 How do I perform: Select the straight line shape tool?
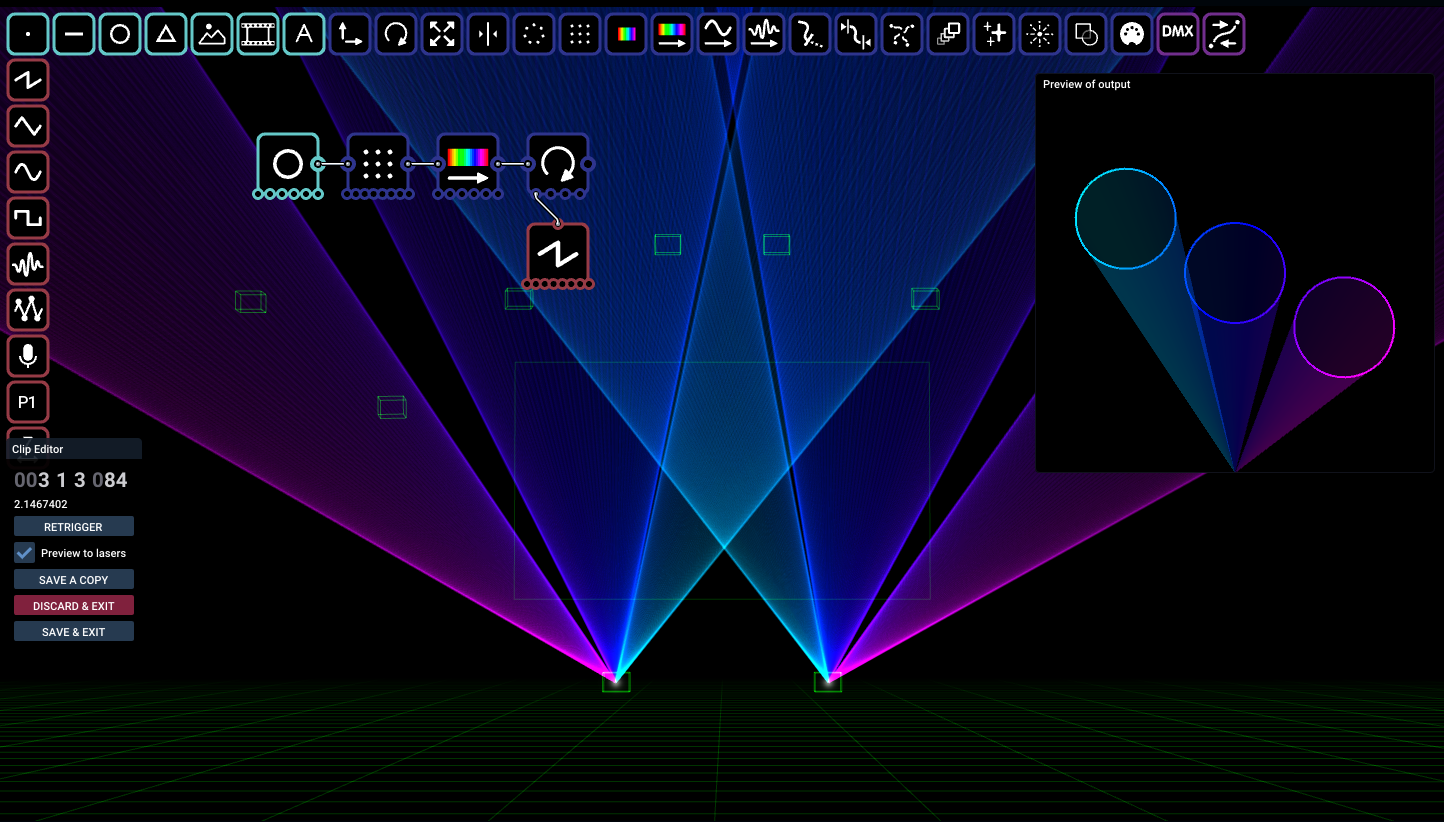[x=74, y=34]
